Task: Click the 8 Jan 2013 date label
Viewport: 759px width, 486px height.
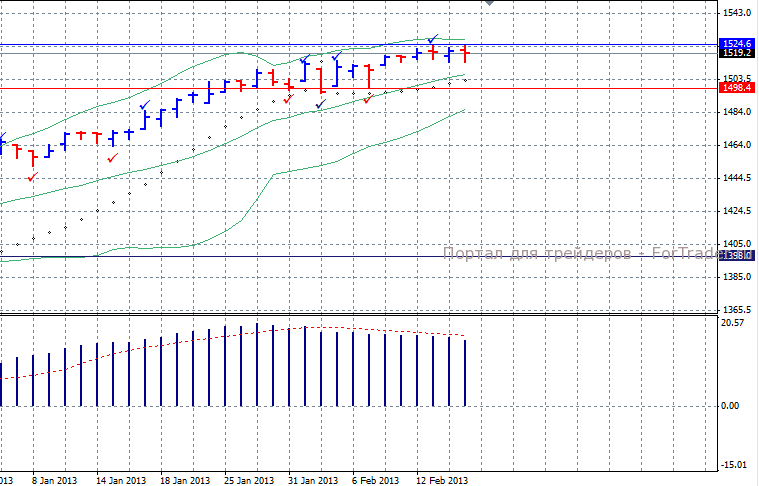Action: 54,480
